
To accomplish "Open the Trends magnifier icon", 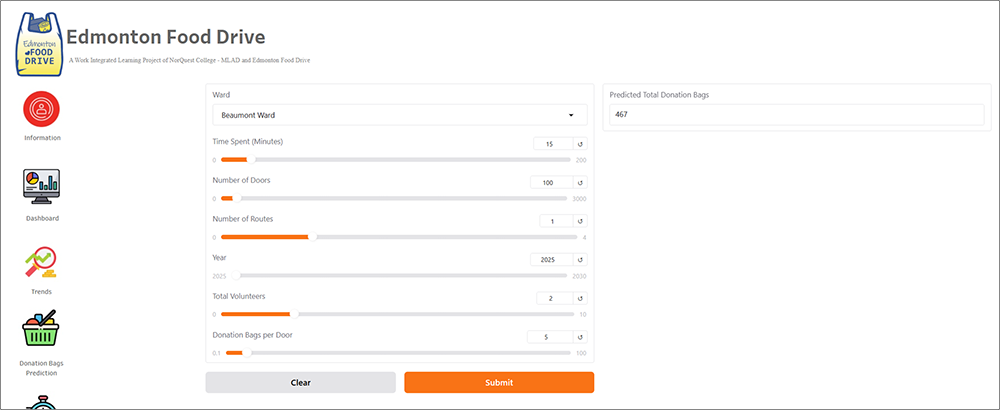I will coord(42,263).
